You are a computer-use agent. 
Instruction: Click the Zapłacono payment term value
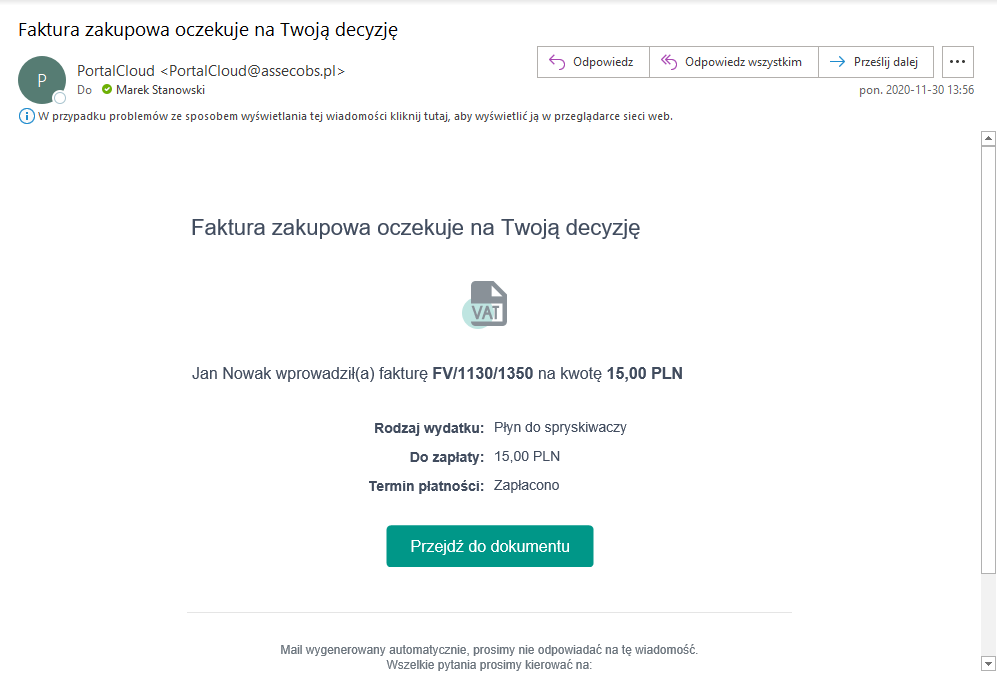[527, 486]
